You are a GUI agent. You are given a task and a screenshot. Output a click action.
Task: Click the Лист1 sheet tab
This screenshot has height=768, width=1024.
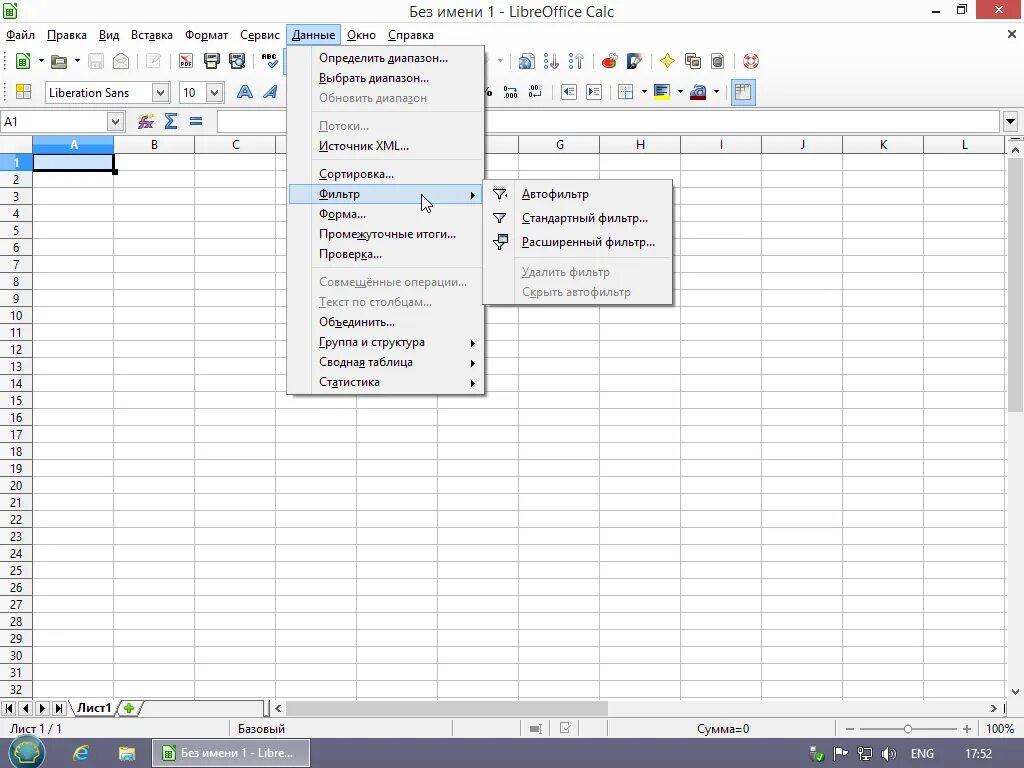click(x=95, y=708)
